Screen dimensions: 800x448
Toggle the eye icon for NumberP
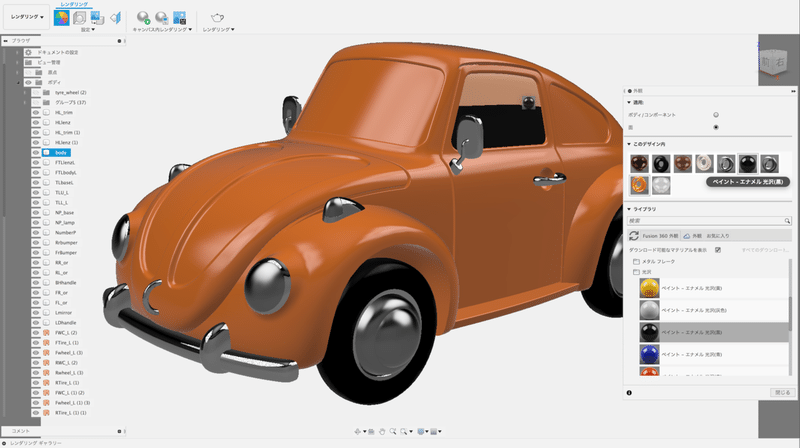[x=36, y=233]
